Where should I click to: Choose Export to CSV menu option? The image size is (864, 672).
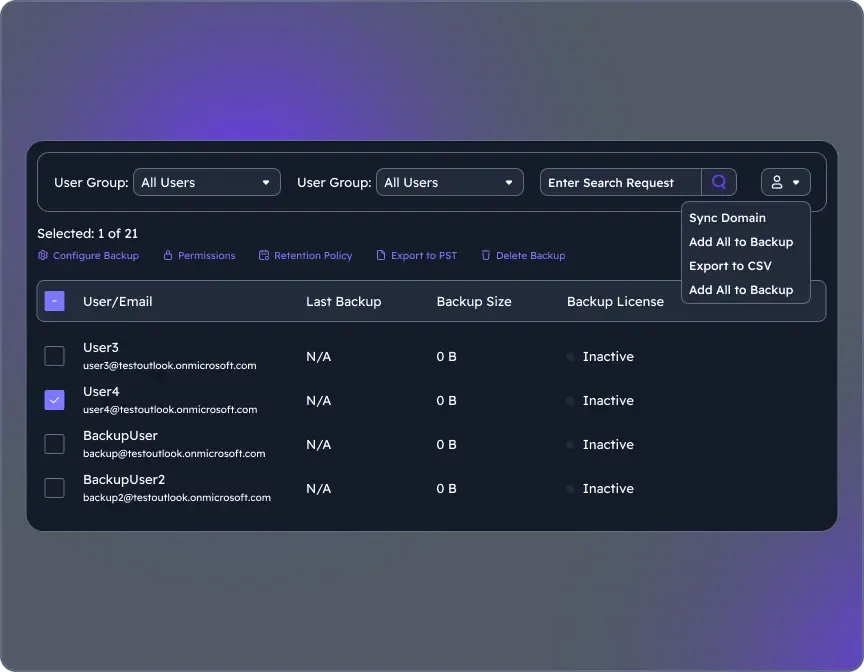click(x=730, y=266)
